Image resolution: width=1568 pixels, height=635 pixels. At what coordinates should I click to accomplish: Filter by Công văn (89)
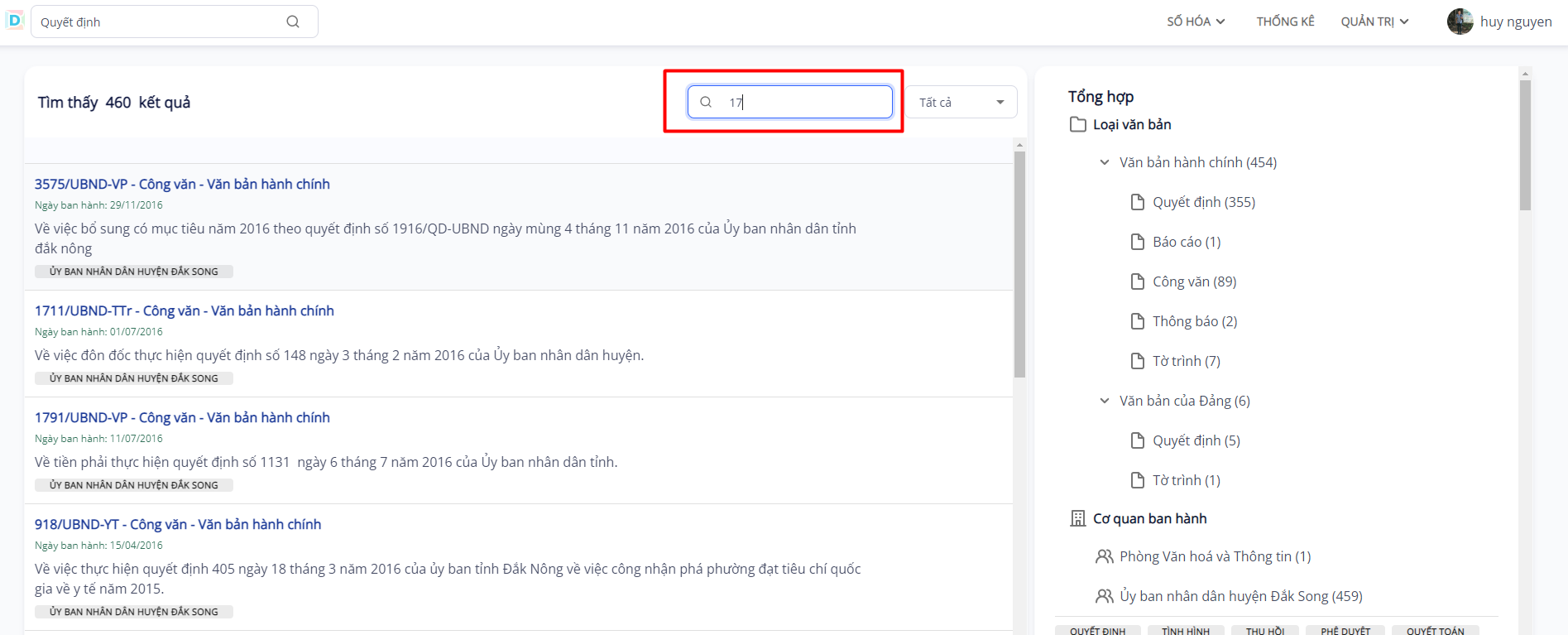(x=1194, y=281)
